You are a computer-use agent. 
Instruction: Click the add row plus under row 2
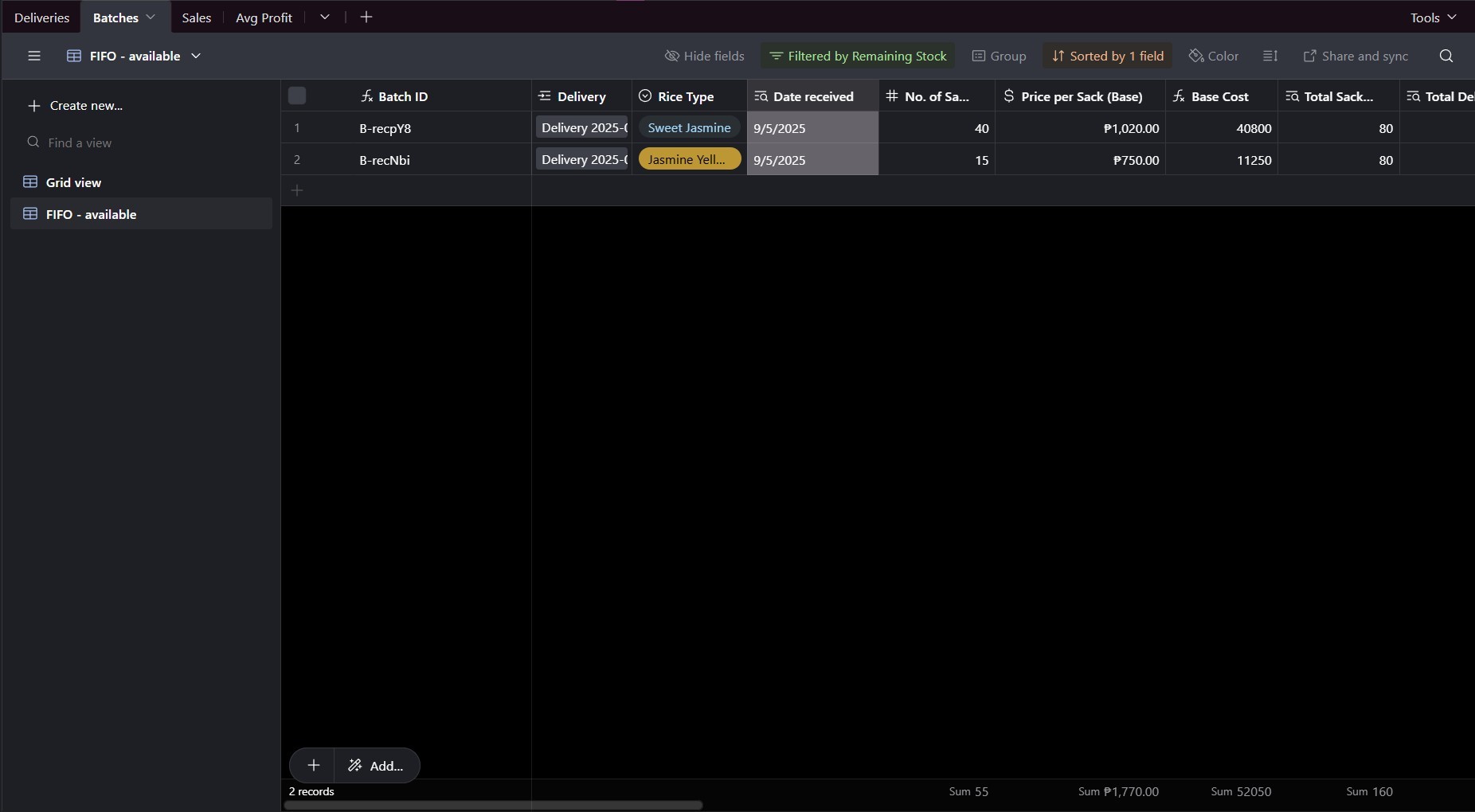click(x=297, y=190)
